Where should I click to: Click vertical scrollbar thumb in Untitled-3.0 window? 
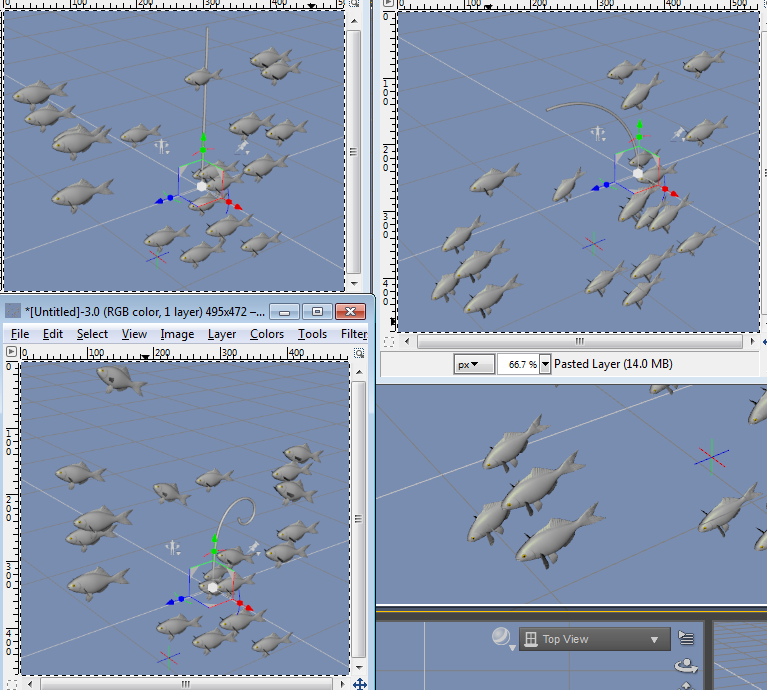359,519
